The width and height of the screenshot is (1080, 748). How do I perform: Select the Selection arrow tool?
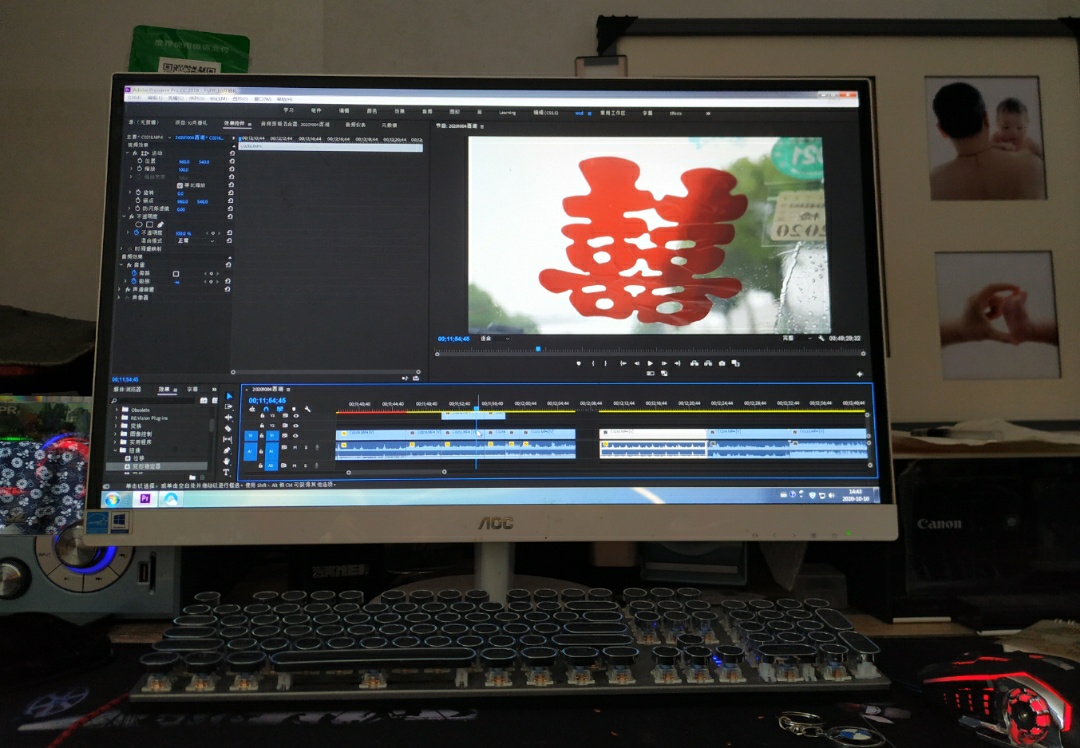click(x=229, y=396)
